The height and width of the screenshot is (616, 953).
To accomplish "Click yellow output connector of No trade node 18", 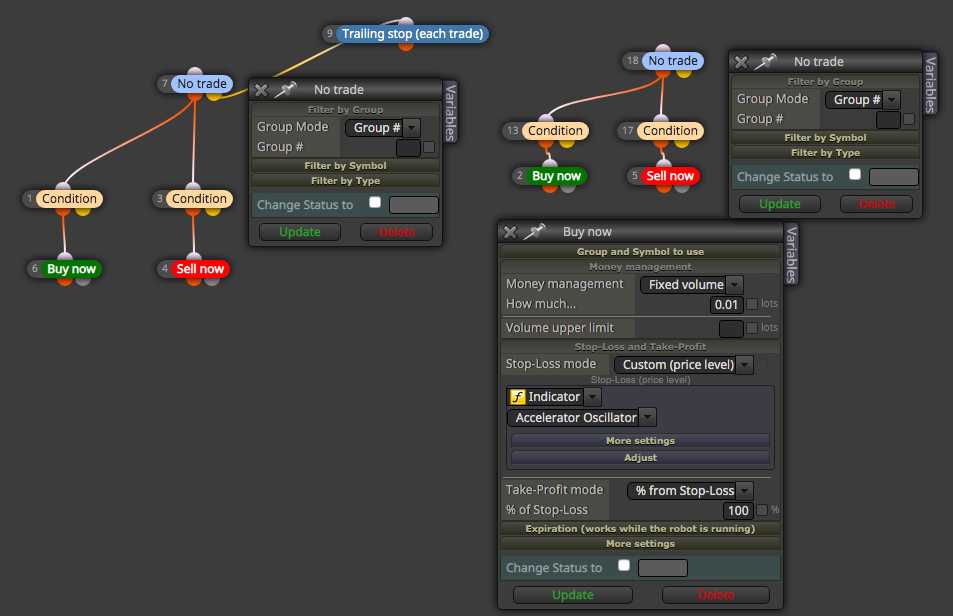I will tap(684, 72).
